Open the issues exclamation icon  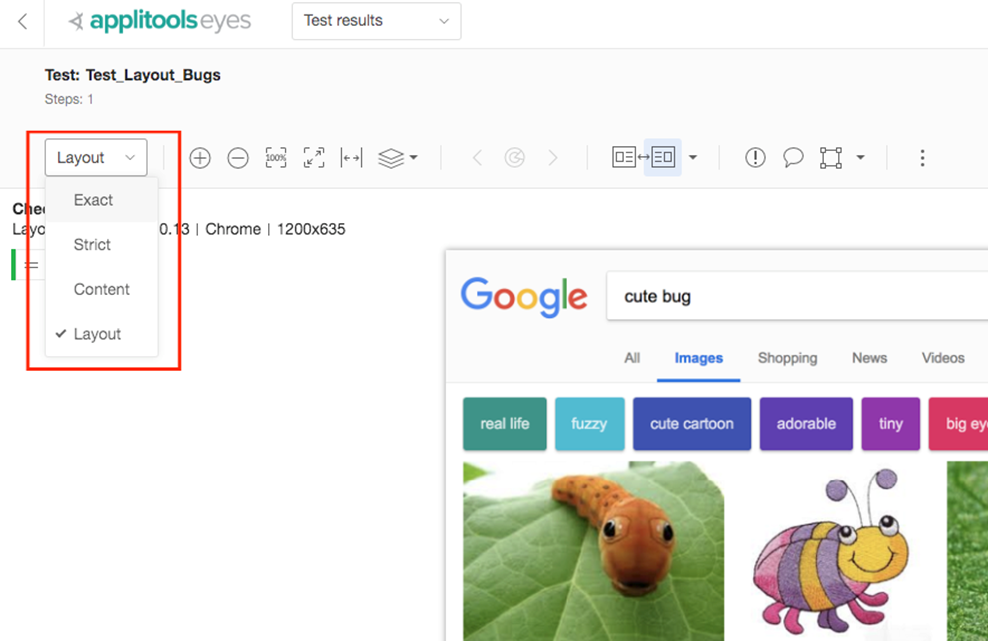[754, 157]
